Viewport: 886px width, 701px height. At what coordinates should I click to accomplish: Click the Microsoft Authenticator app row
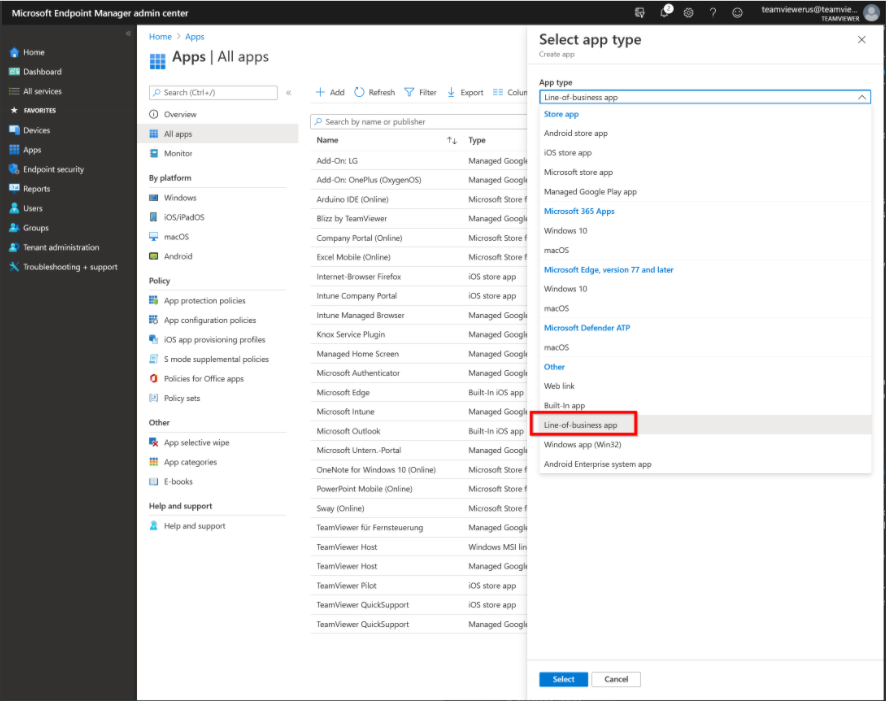point(419,373)
